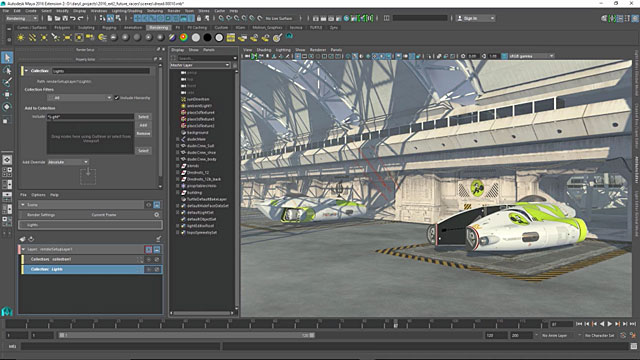Toggle Scene renderable icon
The height and width of the screenshot is (360, 640).
tap(157, 205)
